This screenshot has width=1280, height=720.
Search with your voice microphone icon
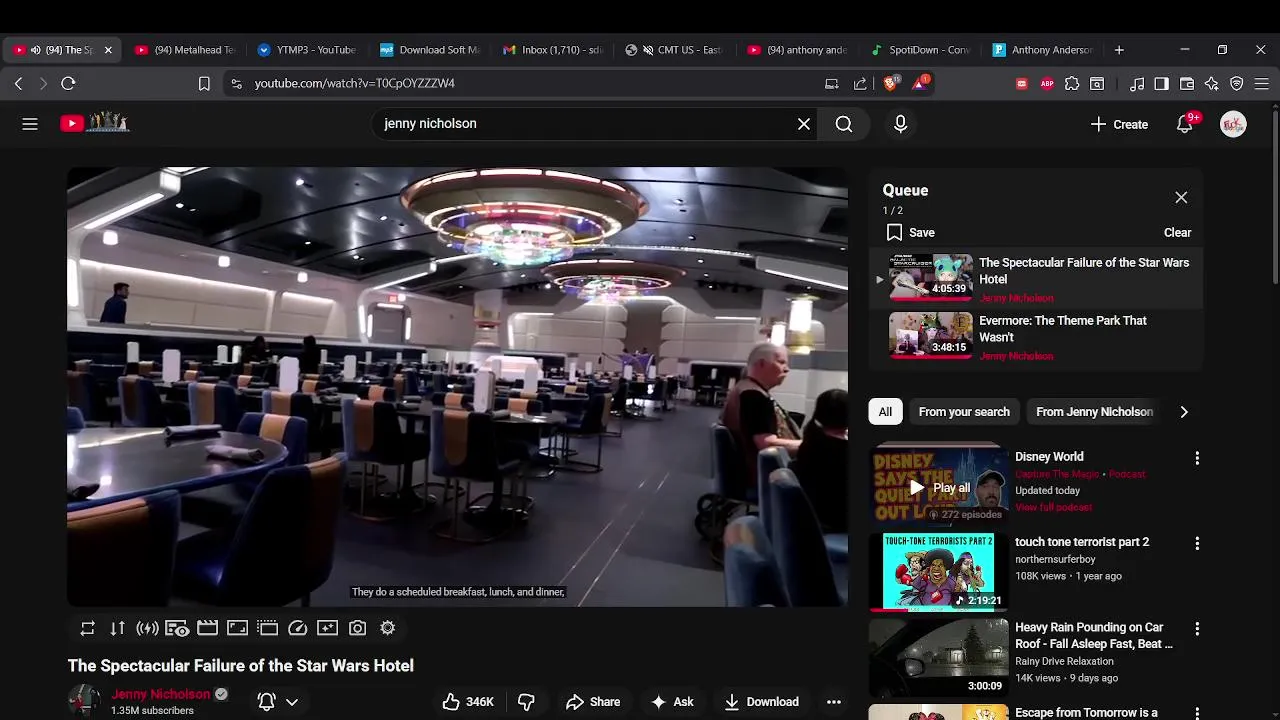(x=900, y=124)
